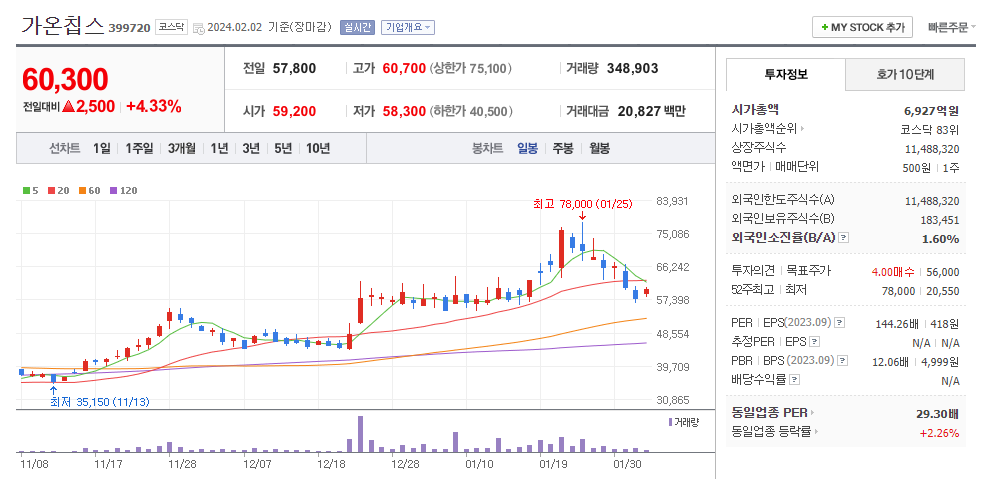
Task: Click the 전일 value 57,800
Action: pyautogui.click(x=294, y=68)
